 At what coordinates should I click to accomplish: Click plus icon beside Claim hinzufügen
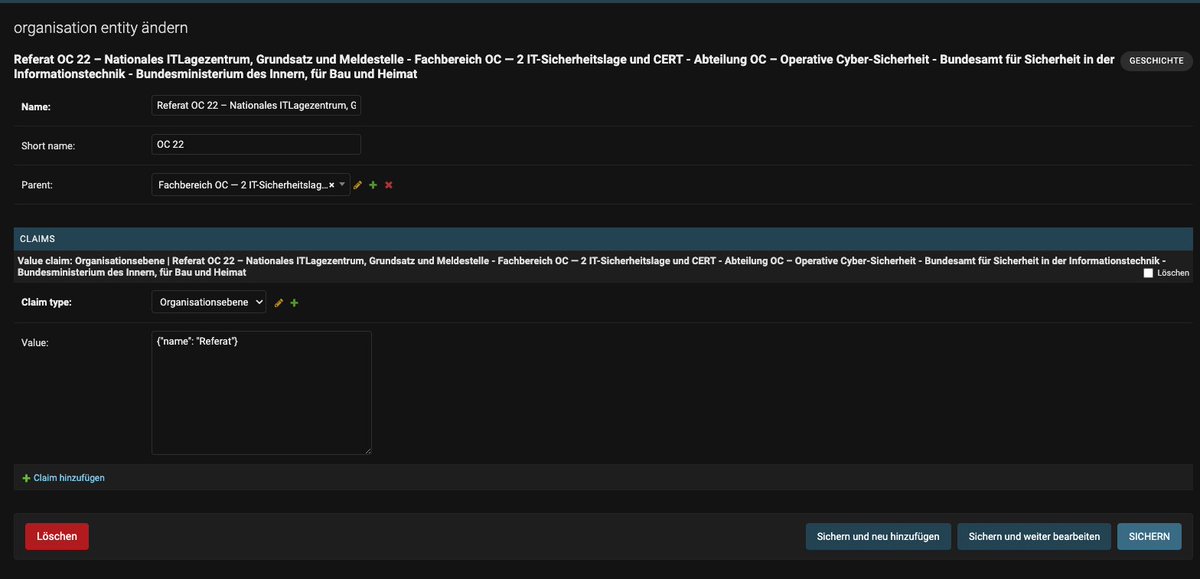[x=26, y=478]
